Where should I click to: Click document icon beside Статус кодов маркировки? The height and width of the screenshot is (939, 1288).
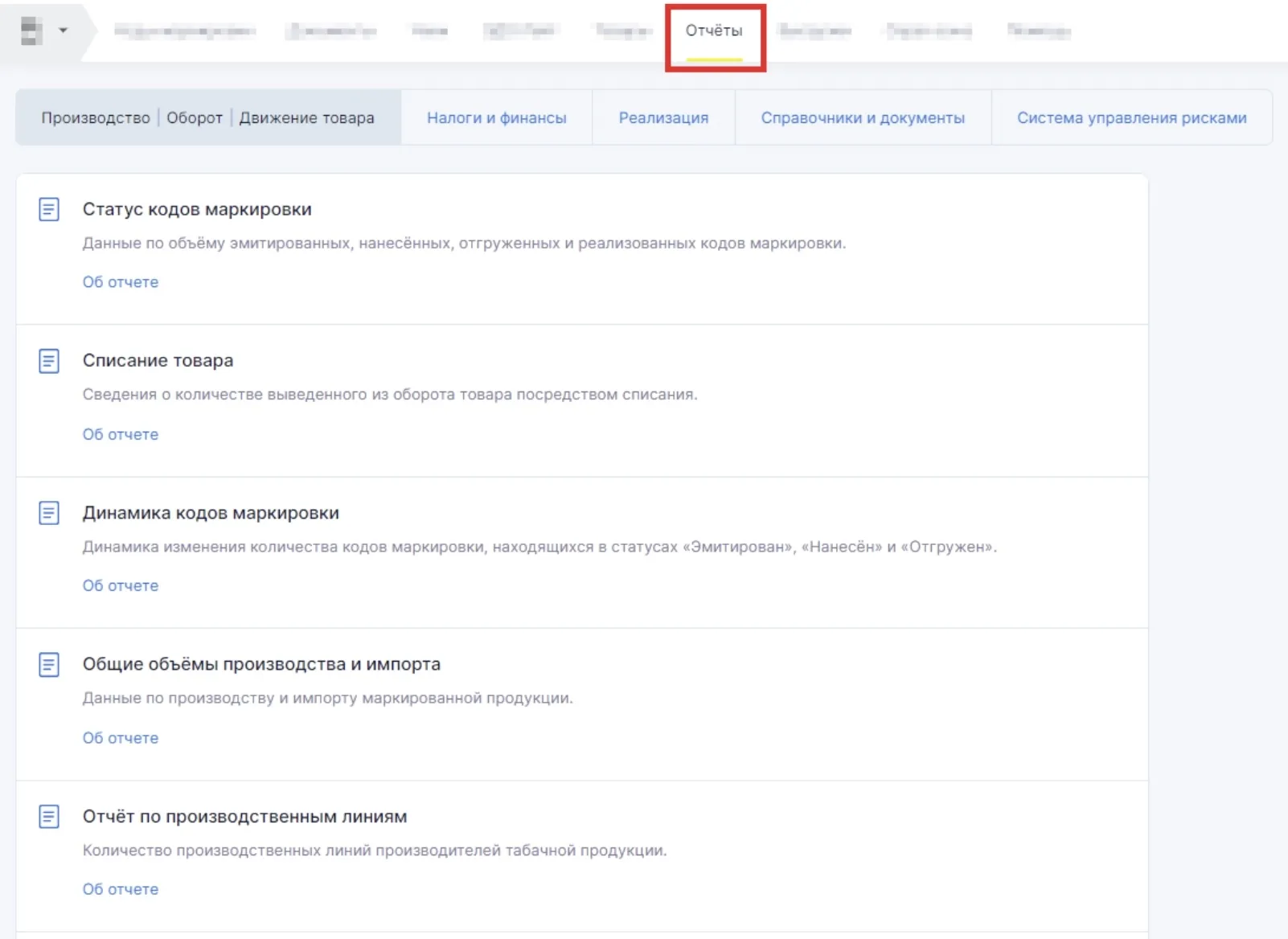[49, 210]
